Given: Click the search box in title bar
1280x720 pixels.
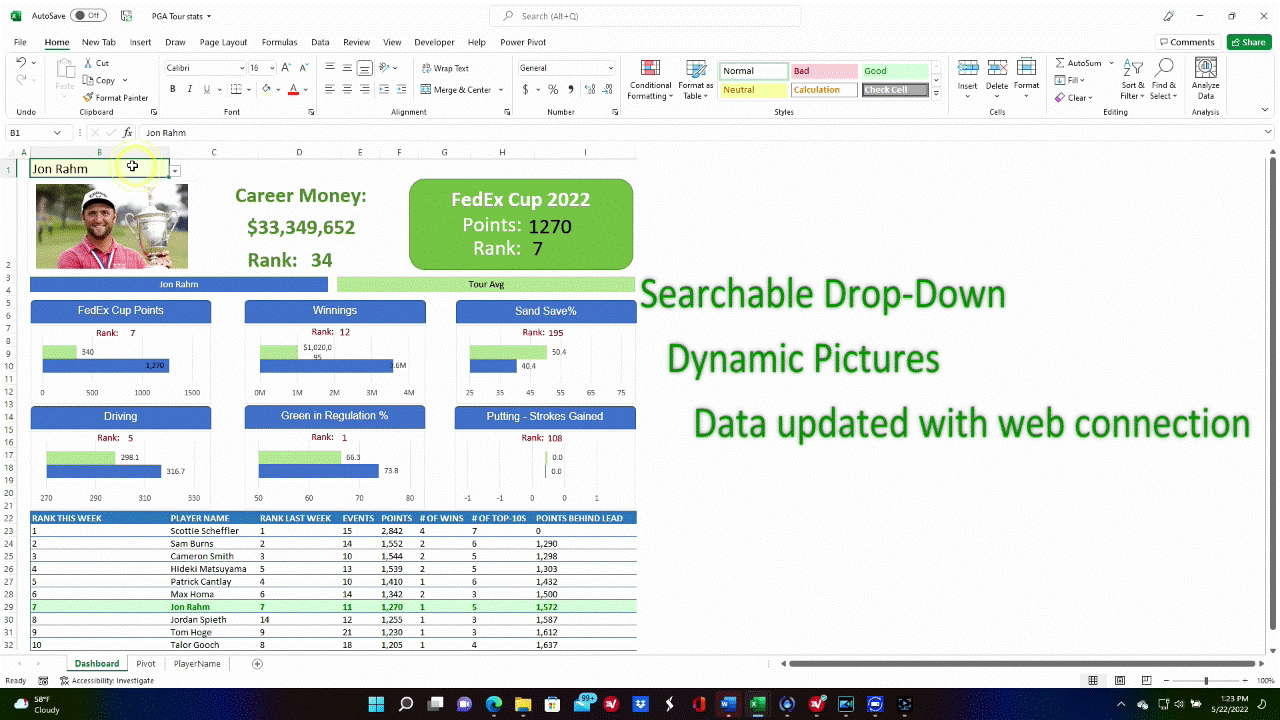Looking at the screenshot, I should (645, 16).
